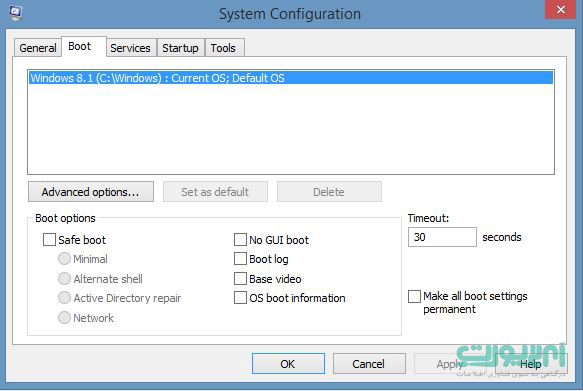Screen dimensions: 583x391
Task: Tick the No GUI boot checkbox
Action: pos(240,240)
